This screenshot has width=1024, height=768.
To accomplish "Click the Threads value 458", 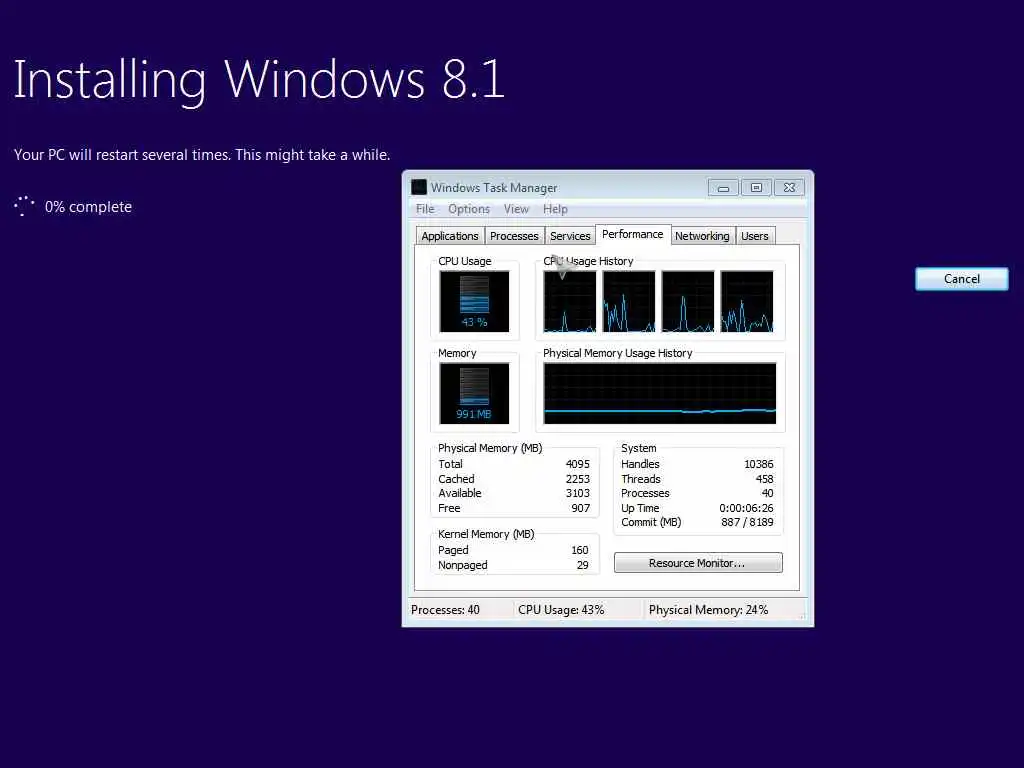I will [764, 479].
